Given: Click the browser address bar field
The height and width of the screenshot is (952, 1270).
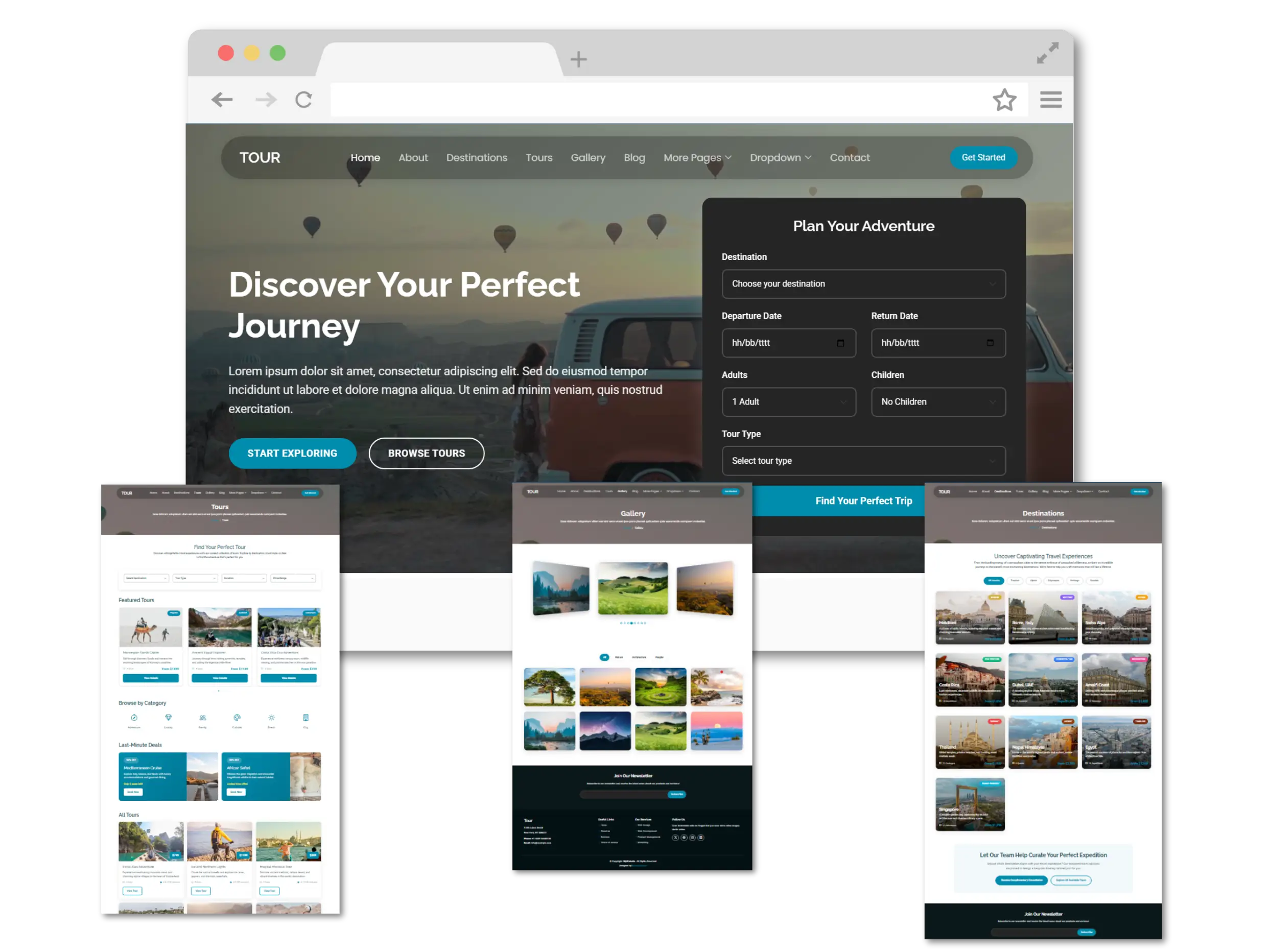Looking at the screenshot, I should [x=654, y=100].
